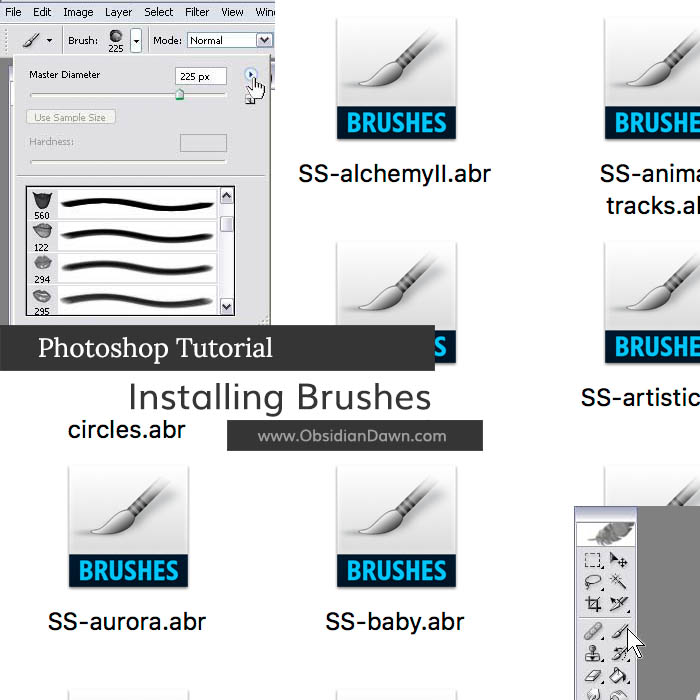The height and width of the screenshot is (700, 700).
Task: Select the History Brush tool
Action: point(619,654)
